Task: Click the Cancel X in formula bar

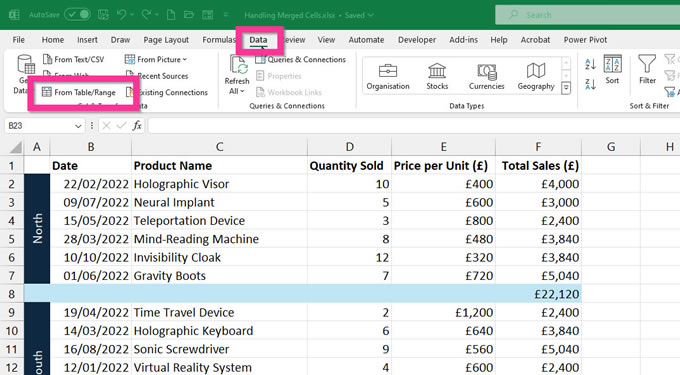Action: point(106,126)
